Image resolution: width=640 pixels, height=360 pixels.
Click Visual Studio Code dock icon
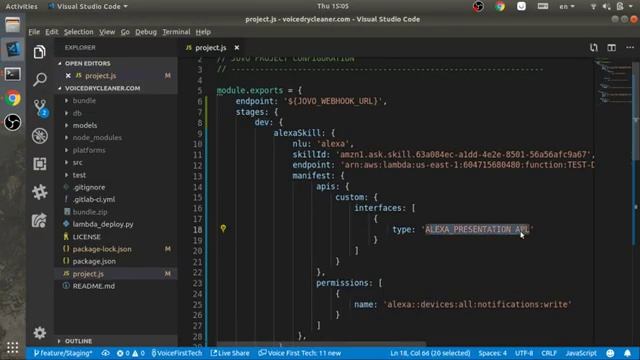(x=13, y=49)
